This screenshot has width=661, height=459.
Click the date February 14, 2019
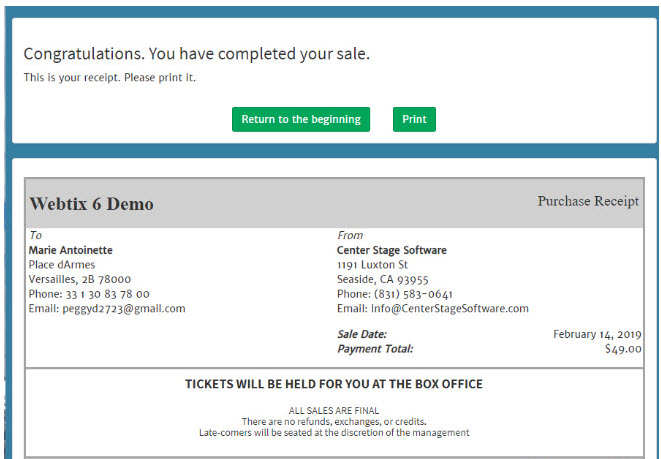597,334
